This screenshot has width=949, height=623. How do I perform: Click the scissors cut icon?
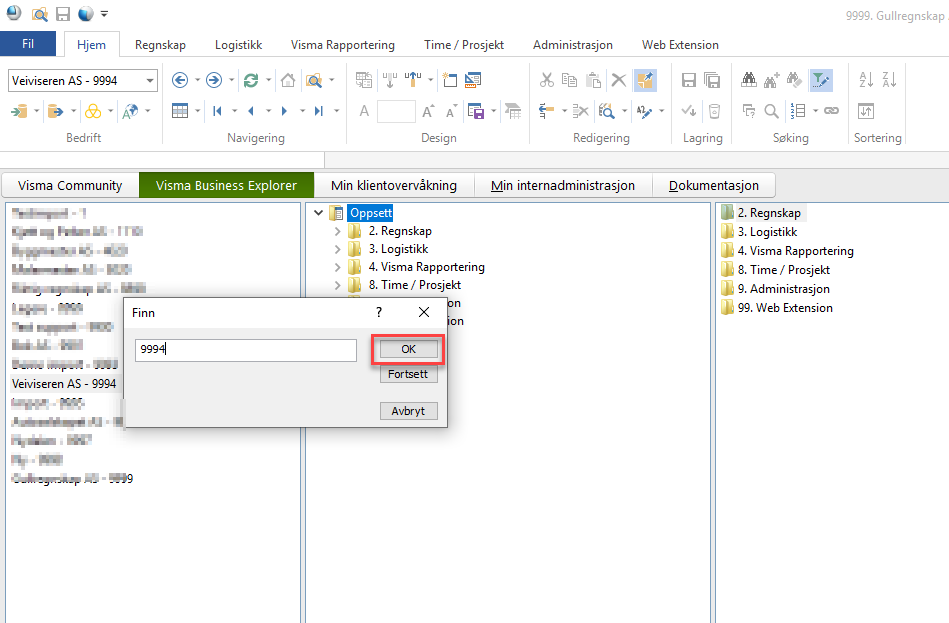pos(547,80)
